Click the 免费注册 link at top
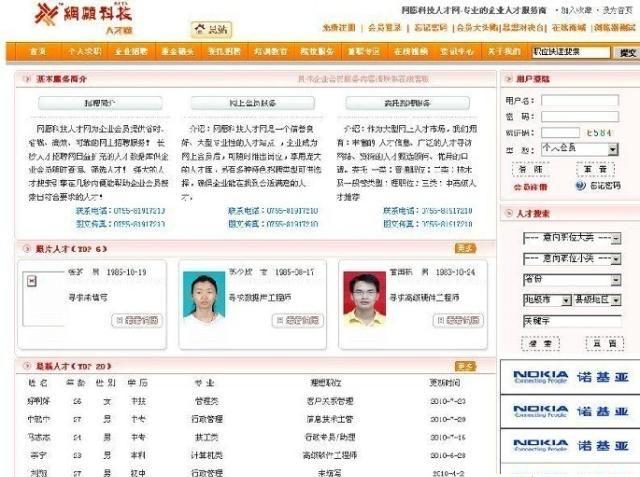The height and width of the screenshot is (477, 640). tap(339, 28)
